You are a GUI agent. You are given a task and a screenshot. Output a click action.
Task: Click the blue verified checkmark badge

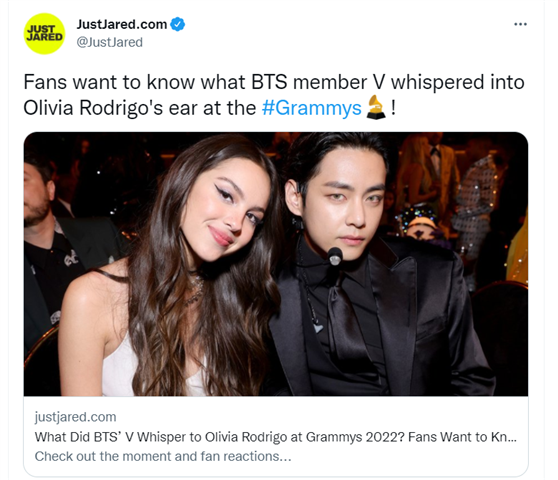(178, 25)
